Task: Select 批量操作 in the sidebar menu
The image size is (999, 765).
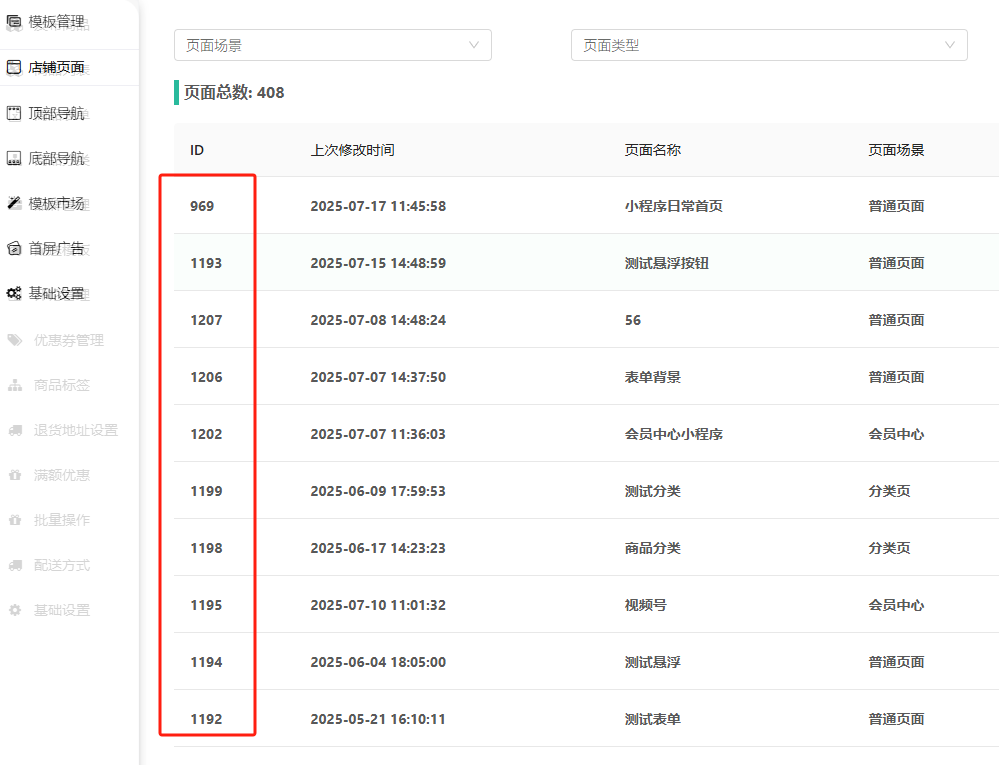Action: [x=62, y=520]
